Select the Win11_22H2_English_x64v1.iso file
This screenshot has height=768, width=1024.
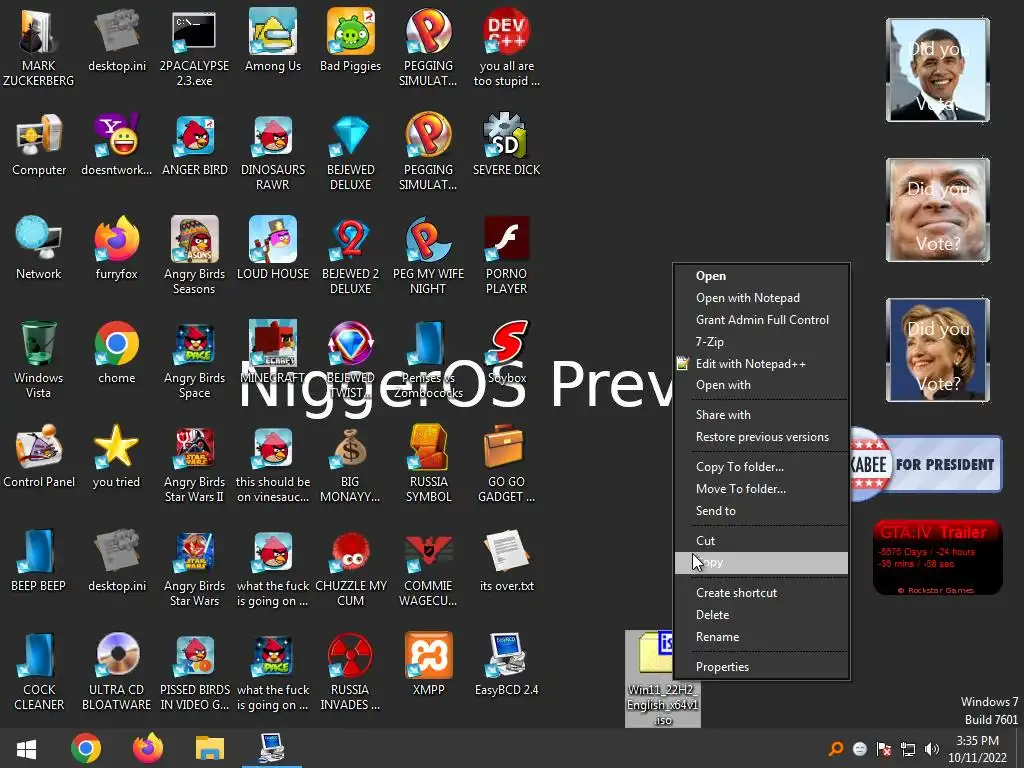coord(663,679)
